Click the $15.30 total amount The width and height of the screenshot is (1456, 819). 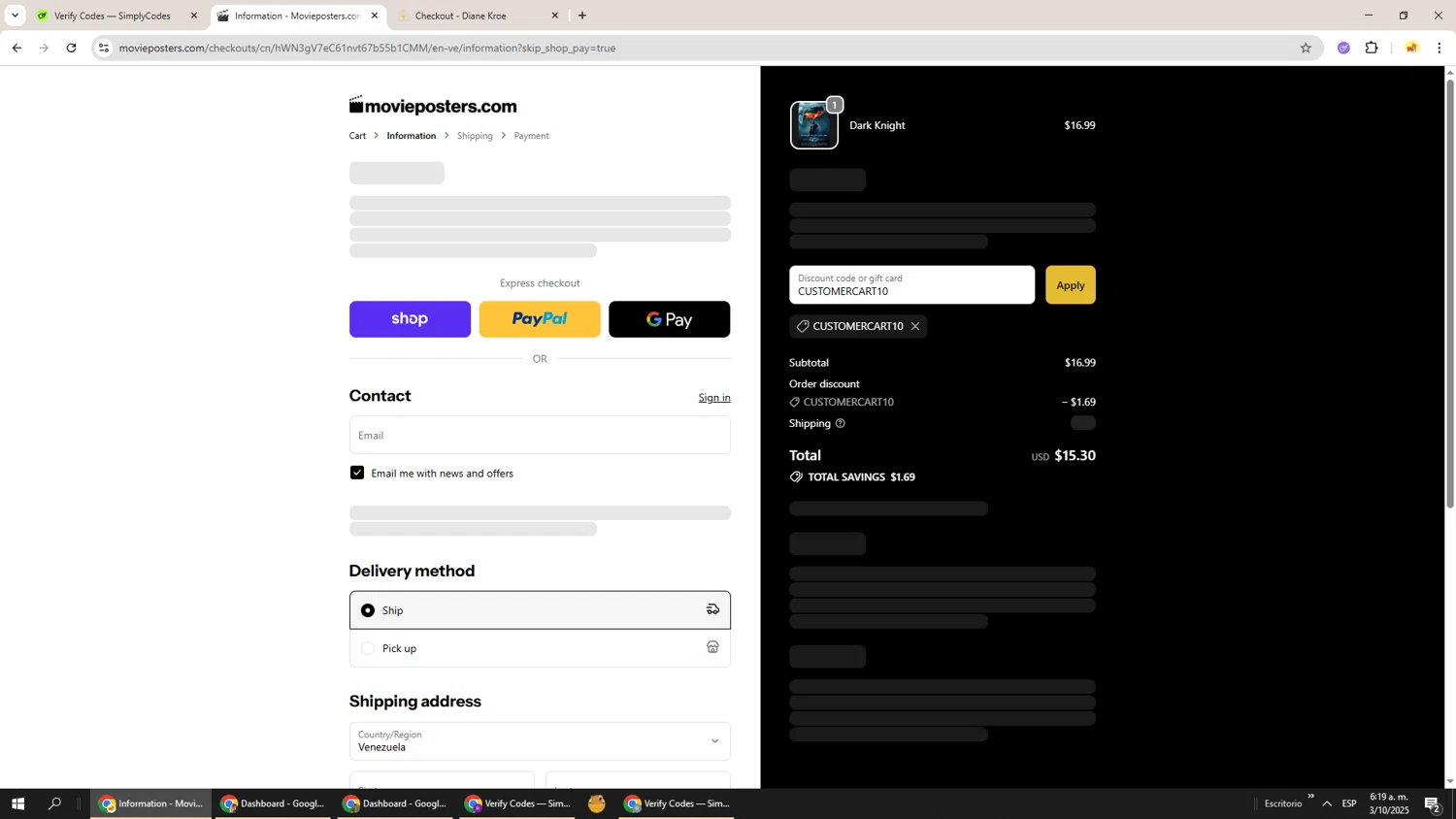pyautogui.click(x=1075, y=455)
